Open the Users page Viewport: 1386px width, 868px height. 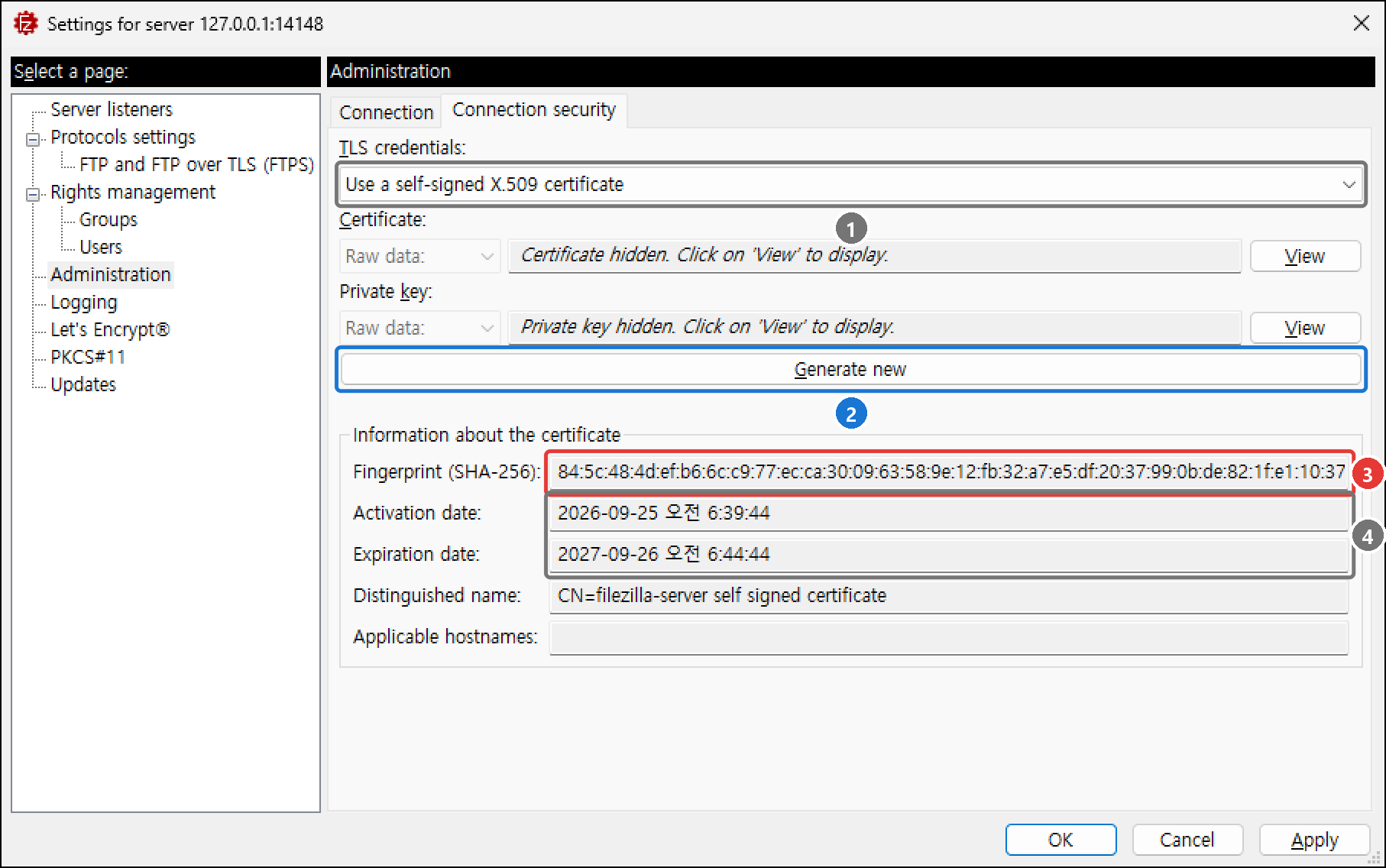(x=101, y=247)
